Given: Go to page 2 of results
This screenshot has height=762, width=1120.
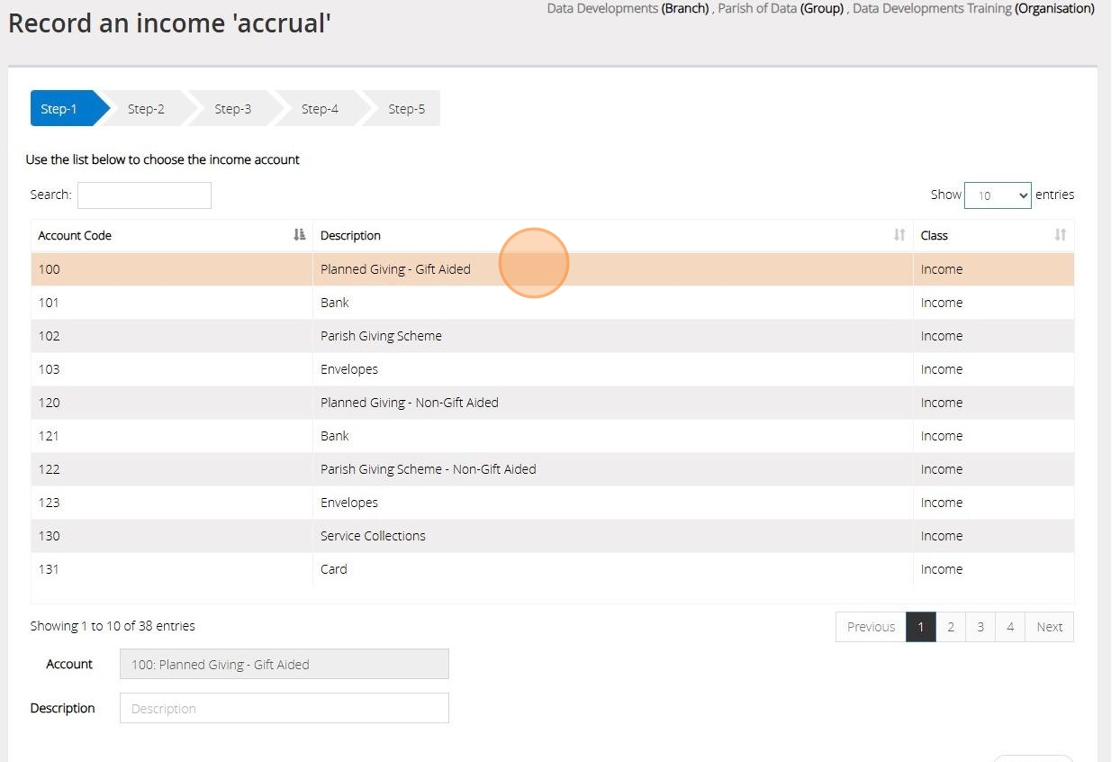Looking at the screenshot, I should [x=950, y=627].
